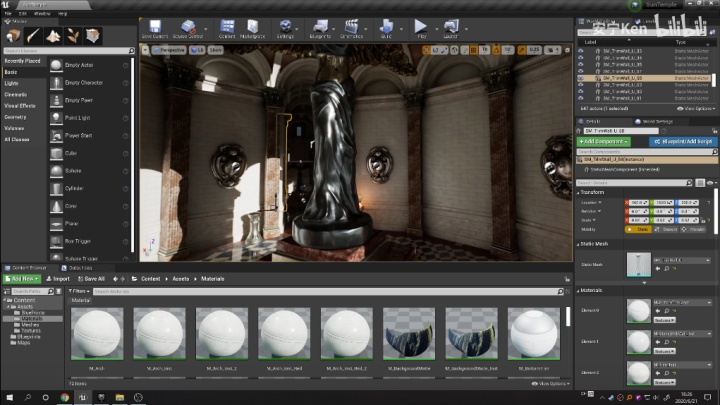Select the Landscape mode mountain icon
The width and height of the screenshot is (720, 405).
(53, 36)
